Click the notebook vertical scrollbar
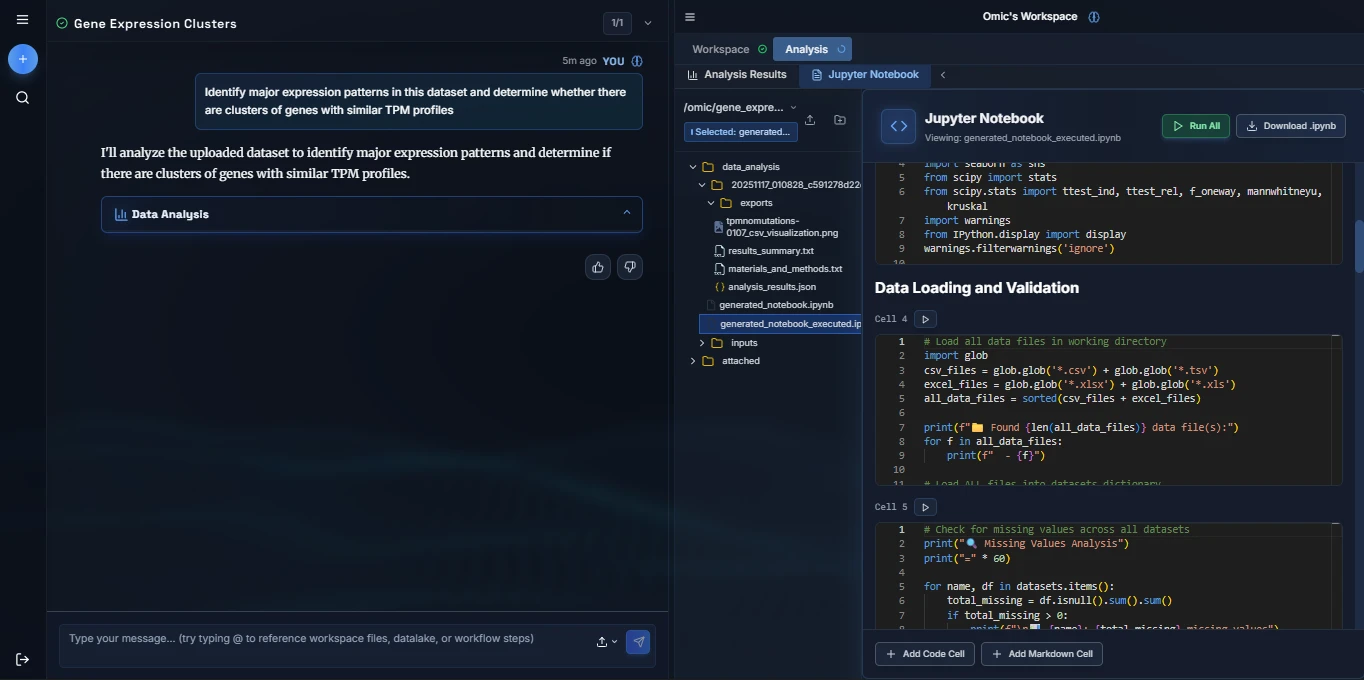 [1359, 245]
